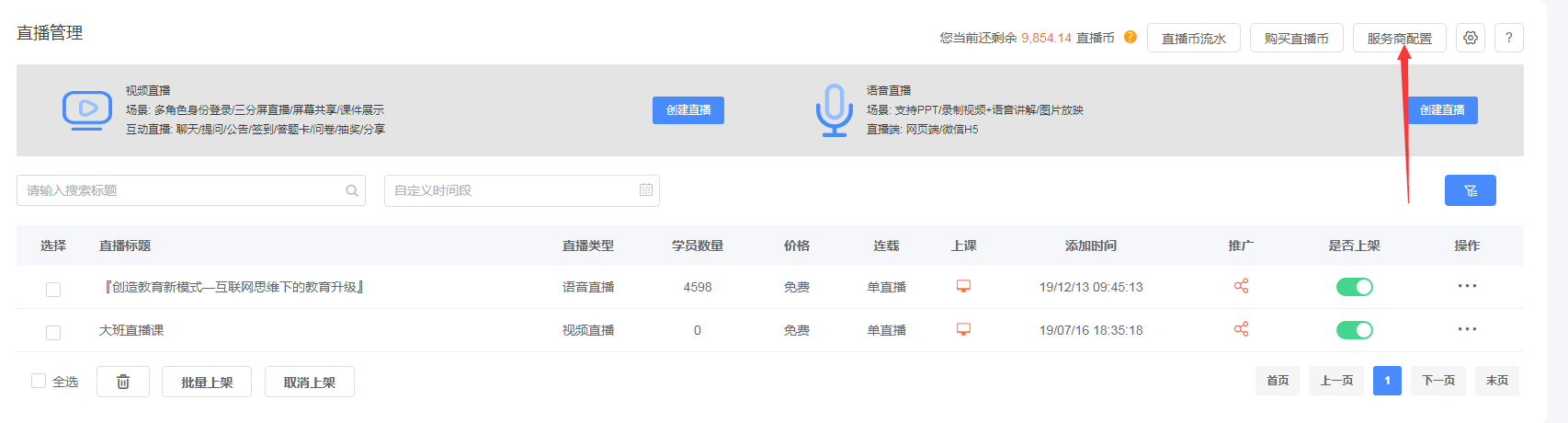Click the student count 4598
This screenshot has width=1568, height=423.
698,287
